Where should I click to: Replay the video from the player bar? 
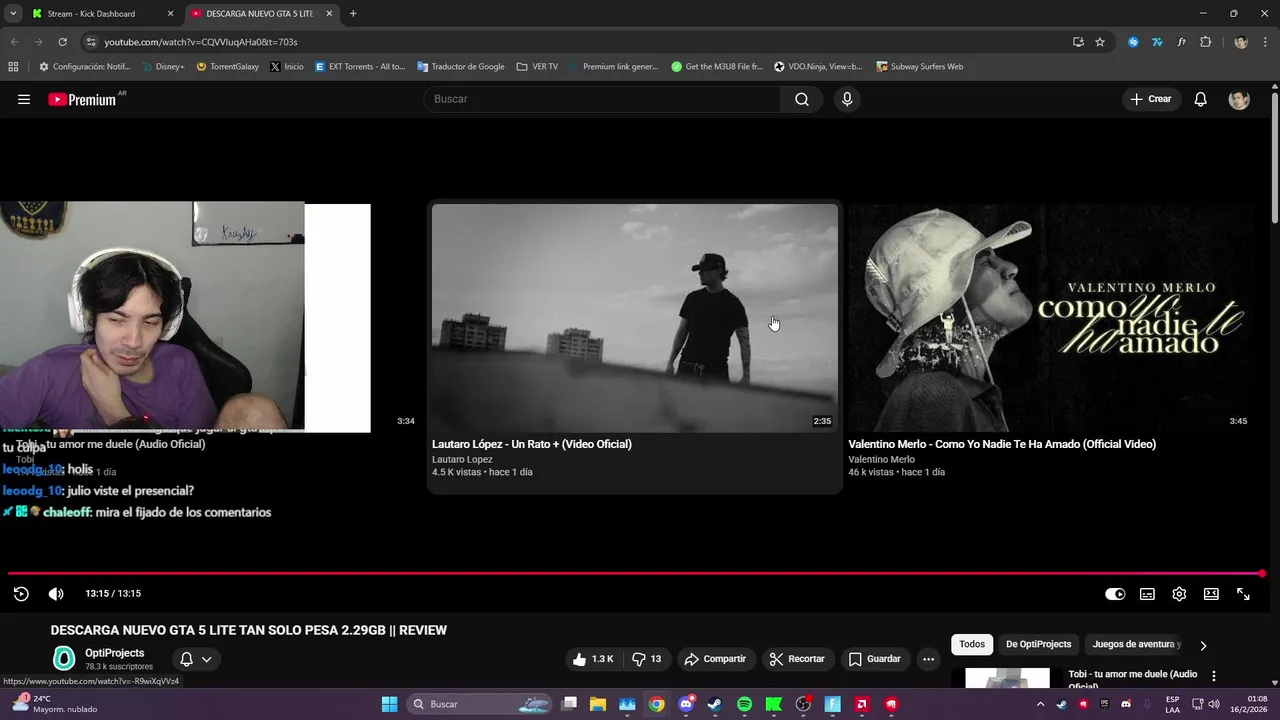(x=21, y=594)
